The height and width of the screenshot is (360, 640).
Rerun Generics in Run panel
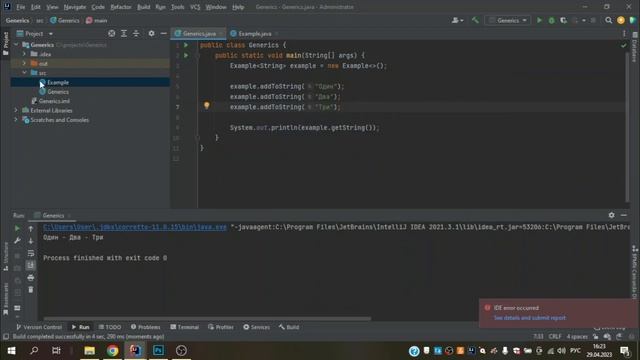[17, 229]
